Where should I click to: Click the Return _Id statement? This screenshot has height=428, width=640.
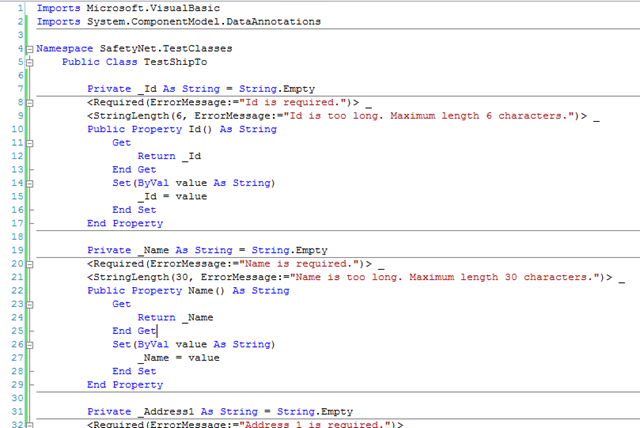pyautogui.click(x=169, y=156)
